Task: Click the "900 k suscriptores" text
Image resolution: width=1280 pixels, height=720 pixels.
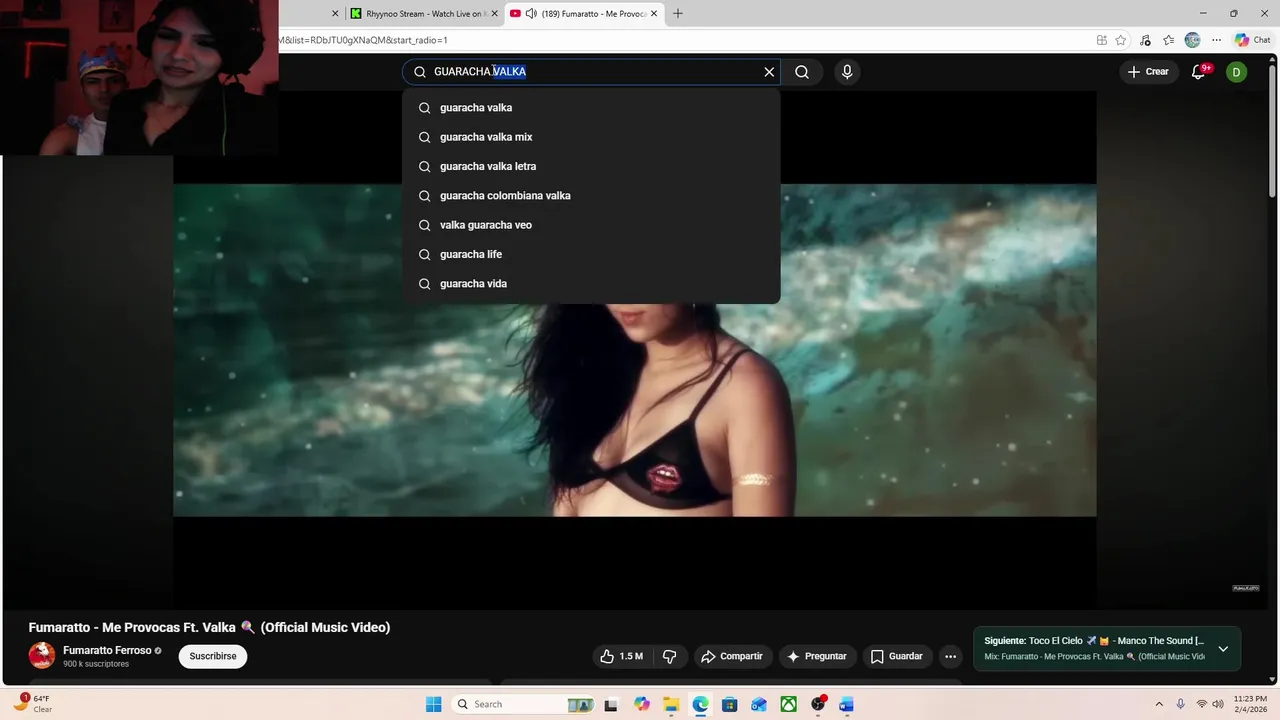Action: point(96,664)
